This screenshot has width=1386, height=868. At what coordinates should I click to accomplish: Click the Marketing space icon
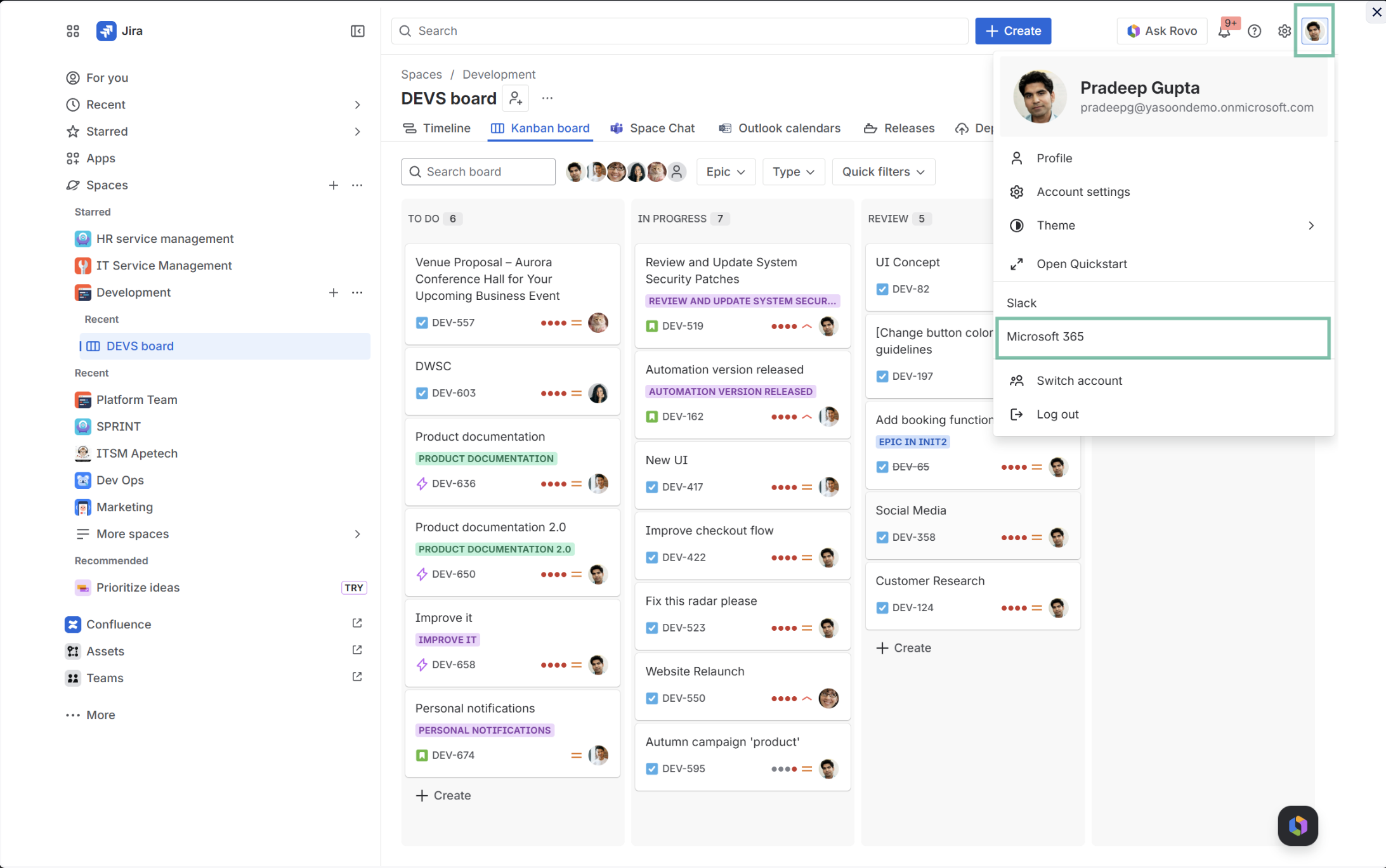tap(82, 507)
